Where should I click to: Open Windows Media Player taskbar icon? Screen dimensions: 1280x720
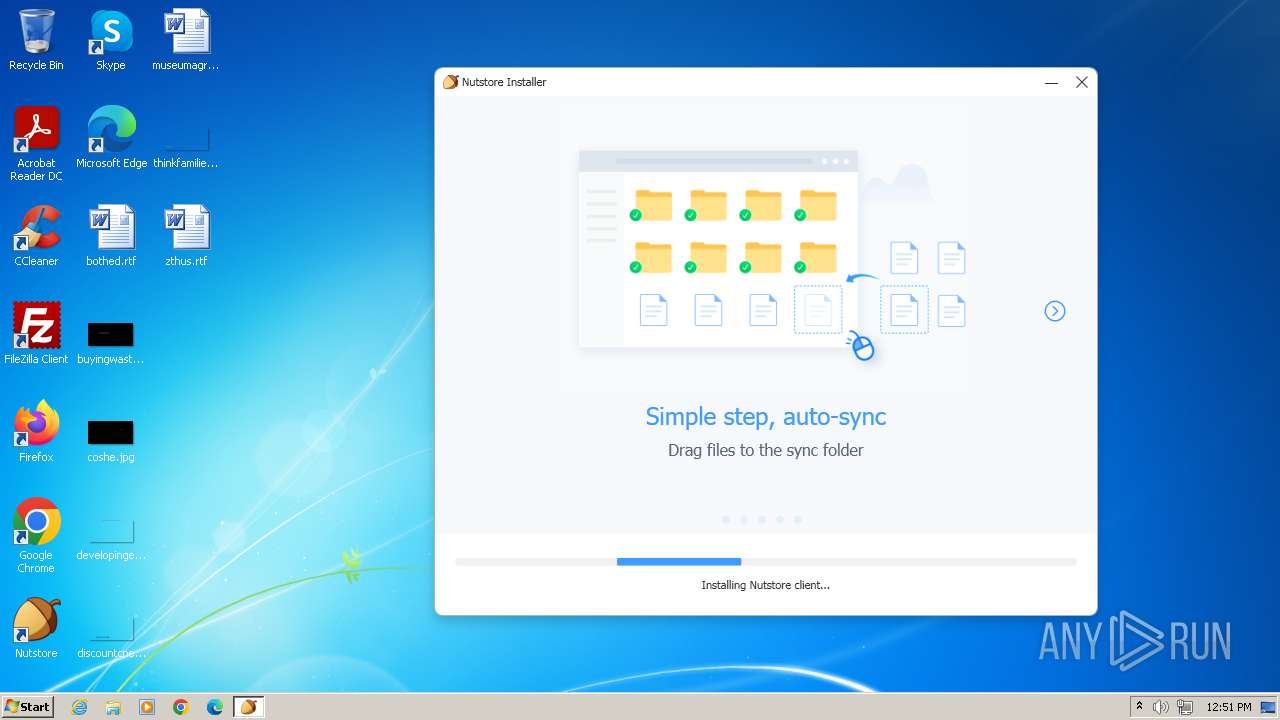click(x=147, y=707)
